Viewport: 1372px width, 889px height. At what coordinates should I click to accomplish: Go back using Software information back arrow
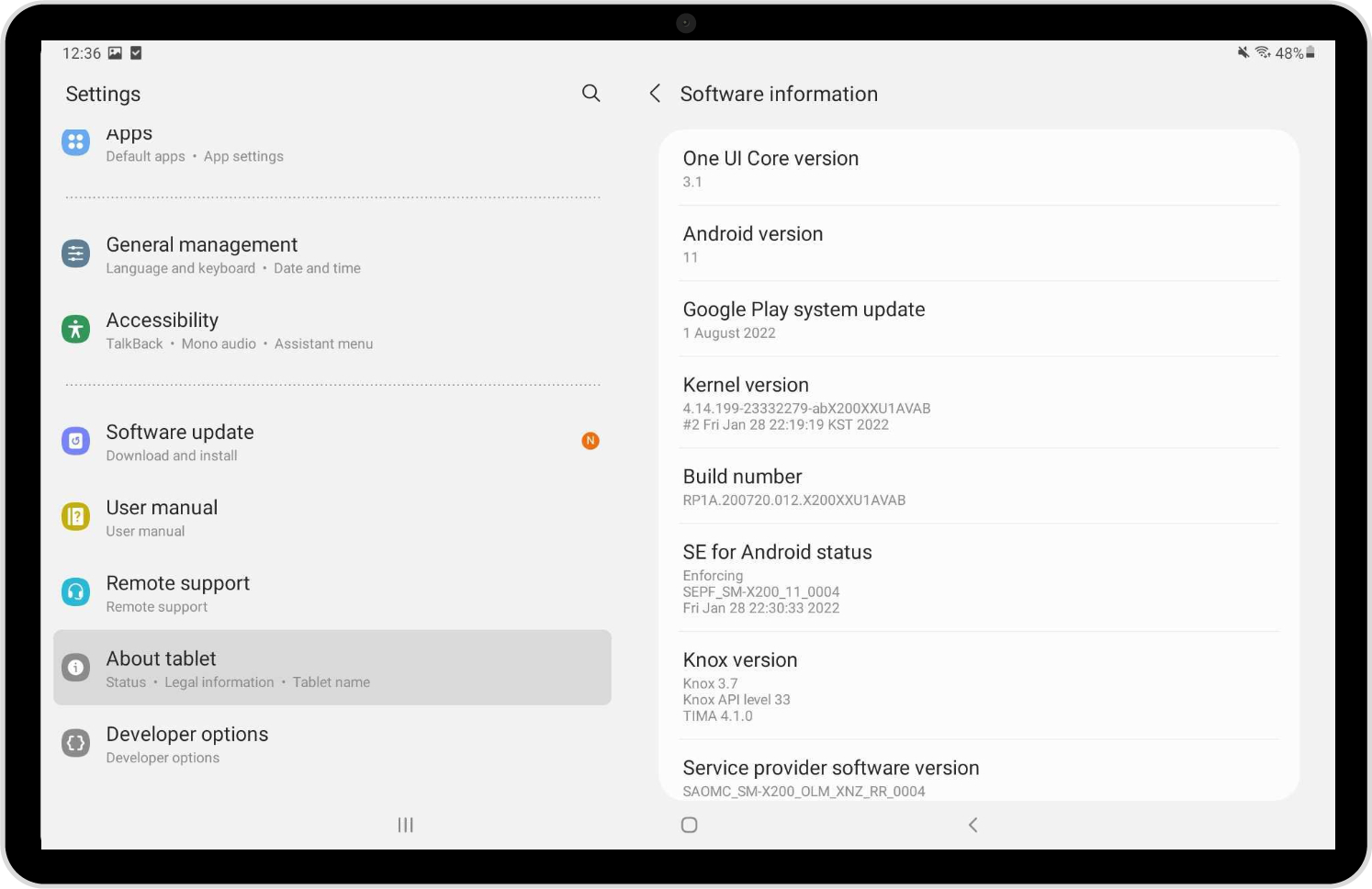pos(655,93)
